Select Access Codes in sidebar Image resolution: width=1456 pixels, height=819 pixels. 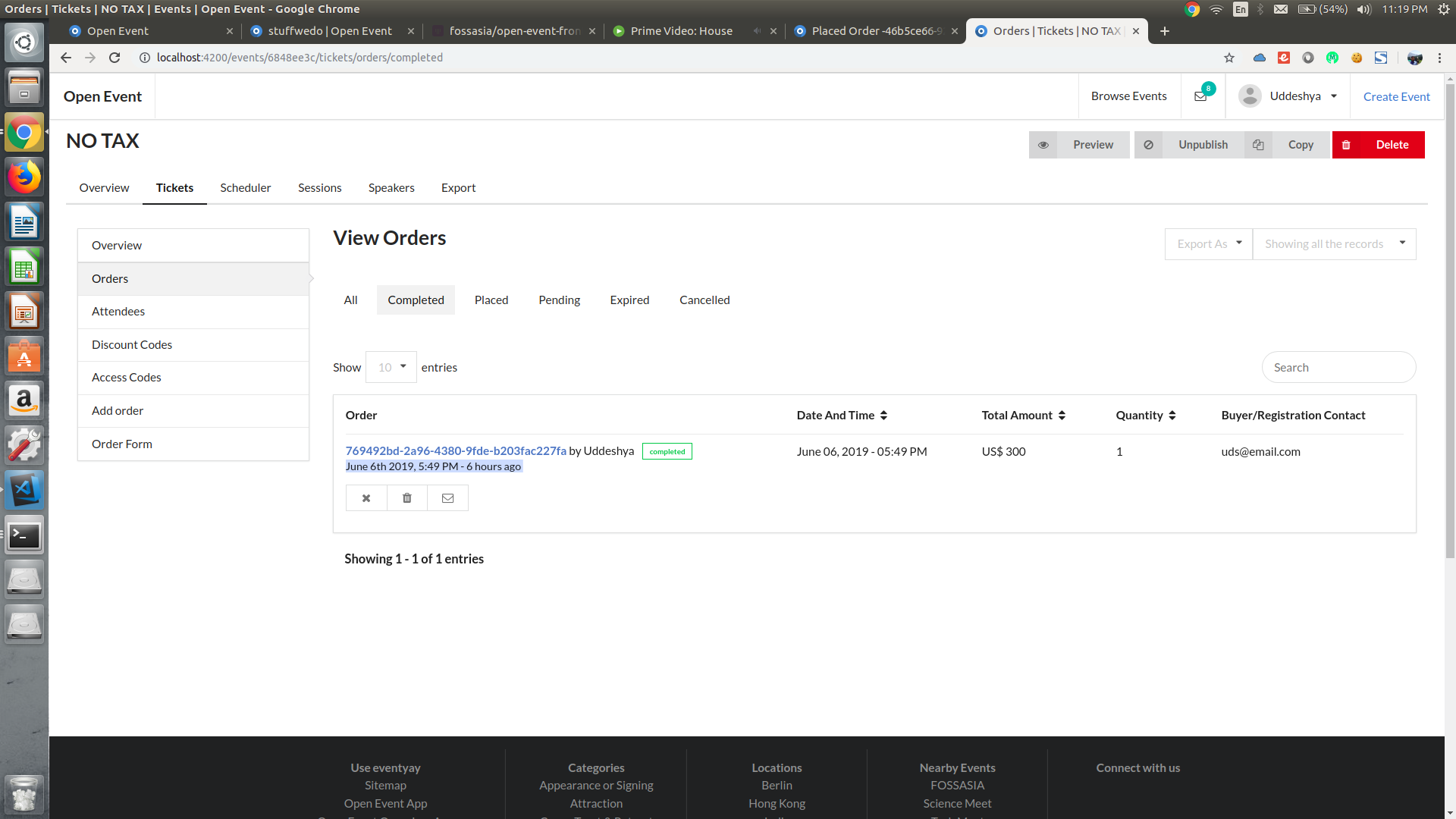click(x=193, y=378)
